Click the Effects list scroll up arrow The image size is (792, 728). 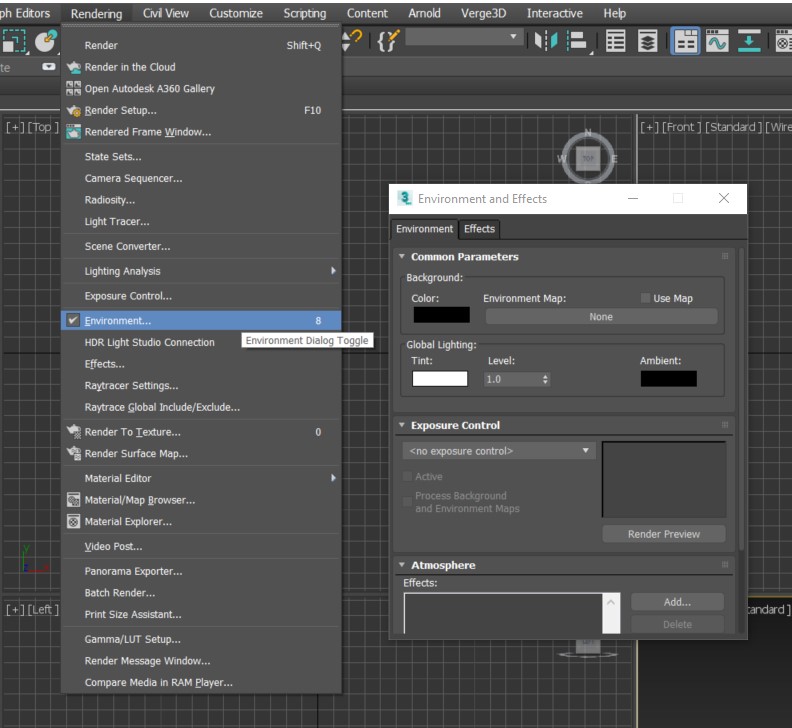(x=611, y=602)
